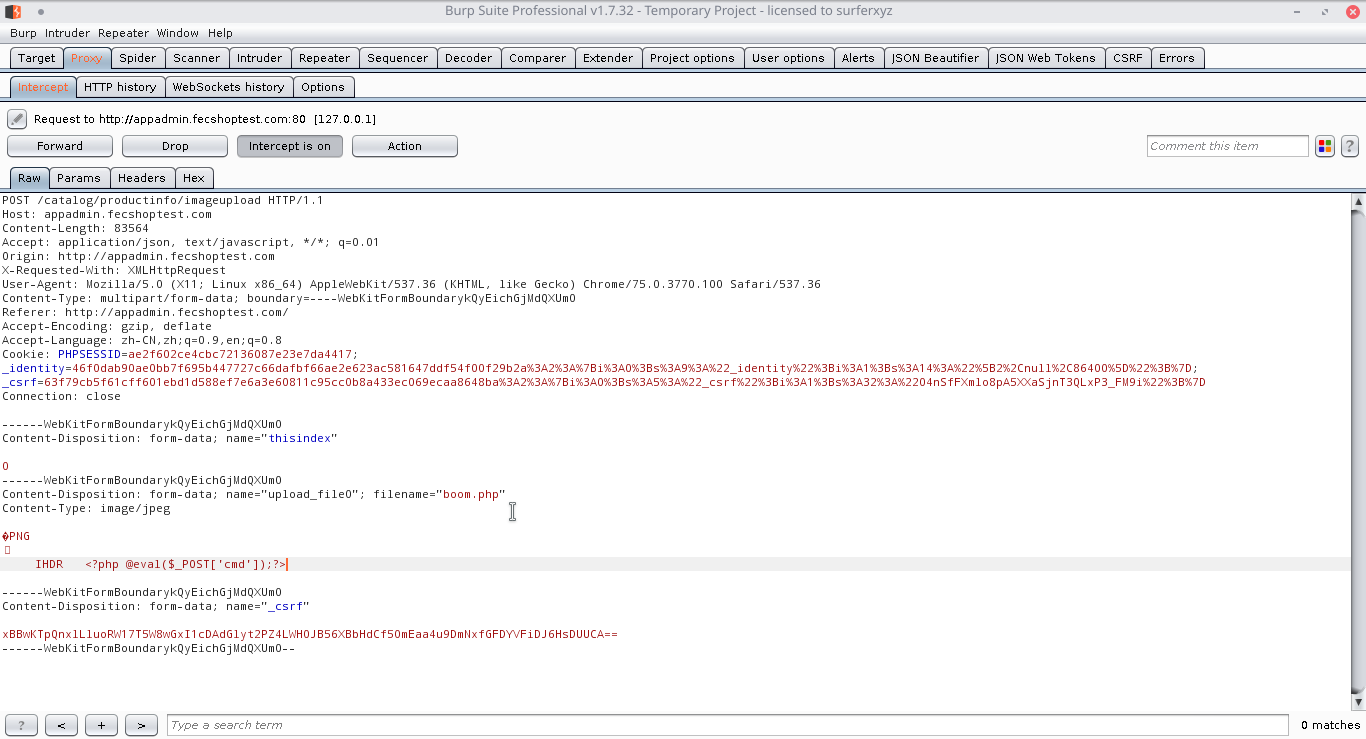Focus the Type a search term field
1366x739 pixels.
pyautogui.click(x=727, y=725)
